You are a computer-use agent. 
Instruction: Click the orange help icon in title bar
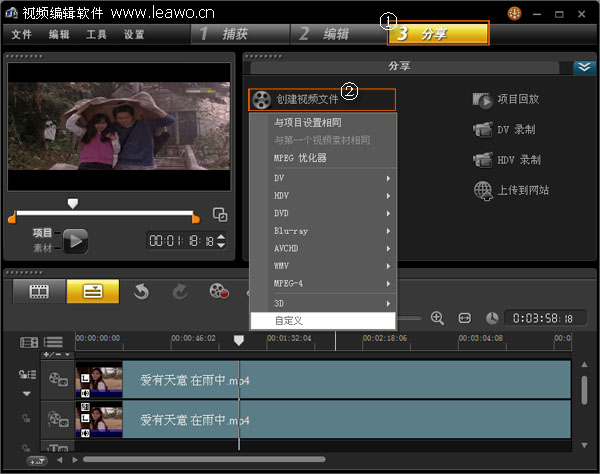[x=514, y=14]
